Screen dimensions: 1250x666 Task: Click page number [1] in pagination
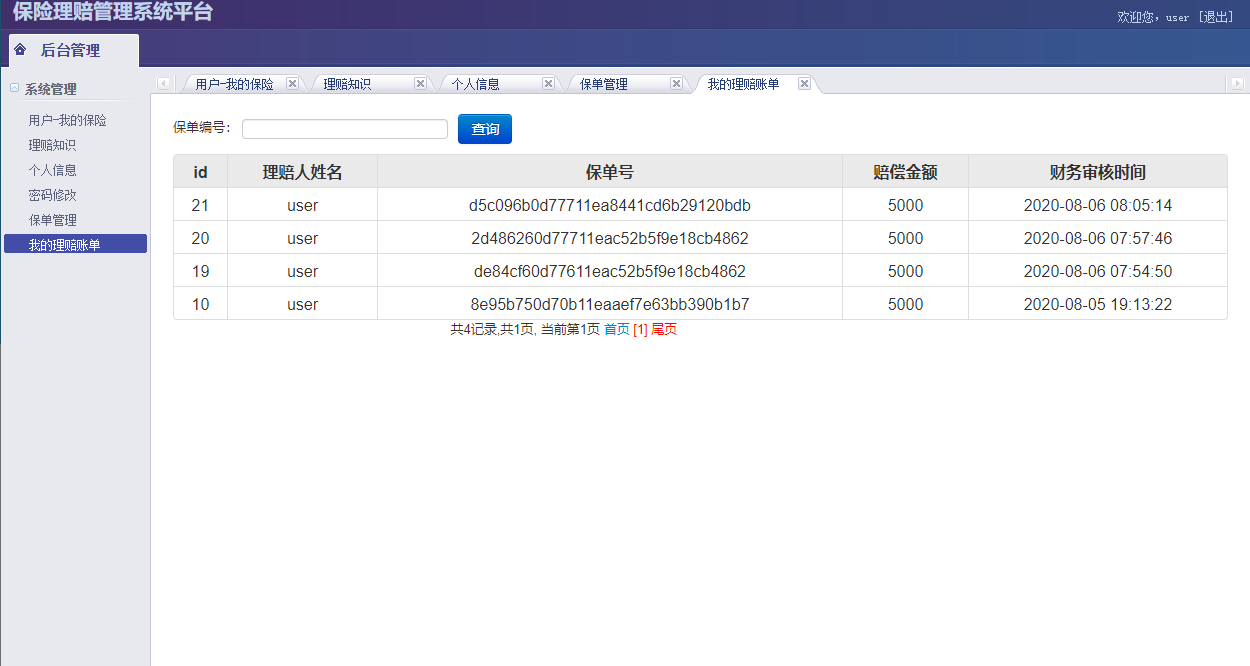[640, 329]
